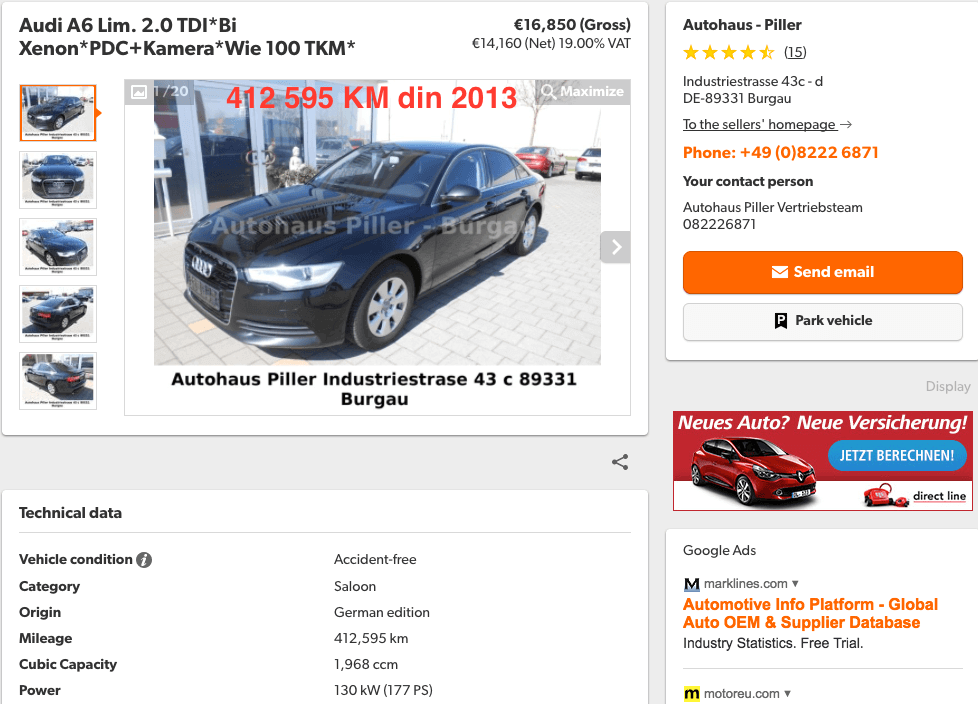This screenshot has height=704, width=978.
Task: Open the 15 seller reviews link
Action: tap(795, 52)
